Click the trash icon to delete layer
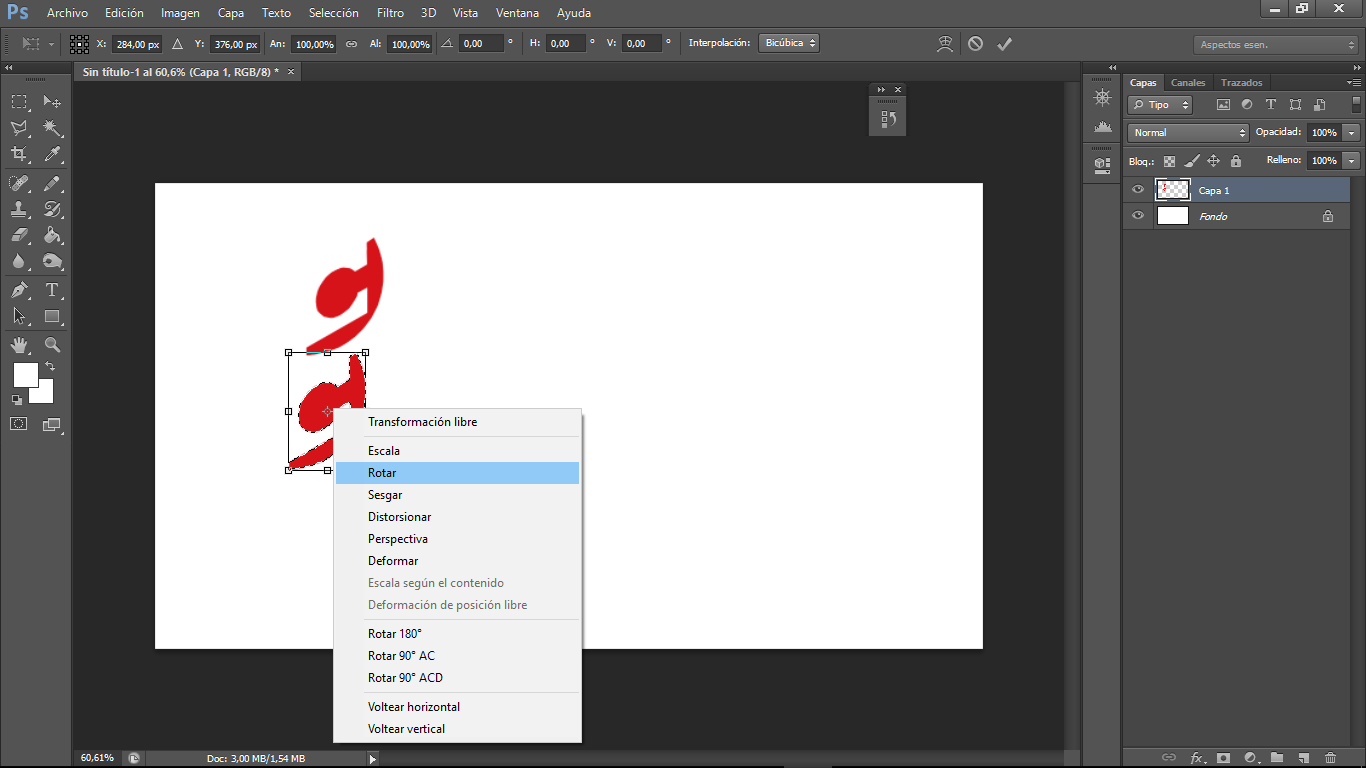 click(x=1330, y=758)
